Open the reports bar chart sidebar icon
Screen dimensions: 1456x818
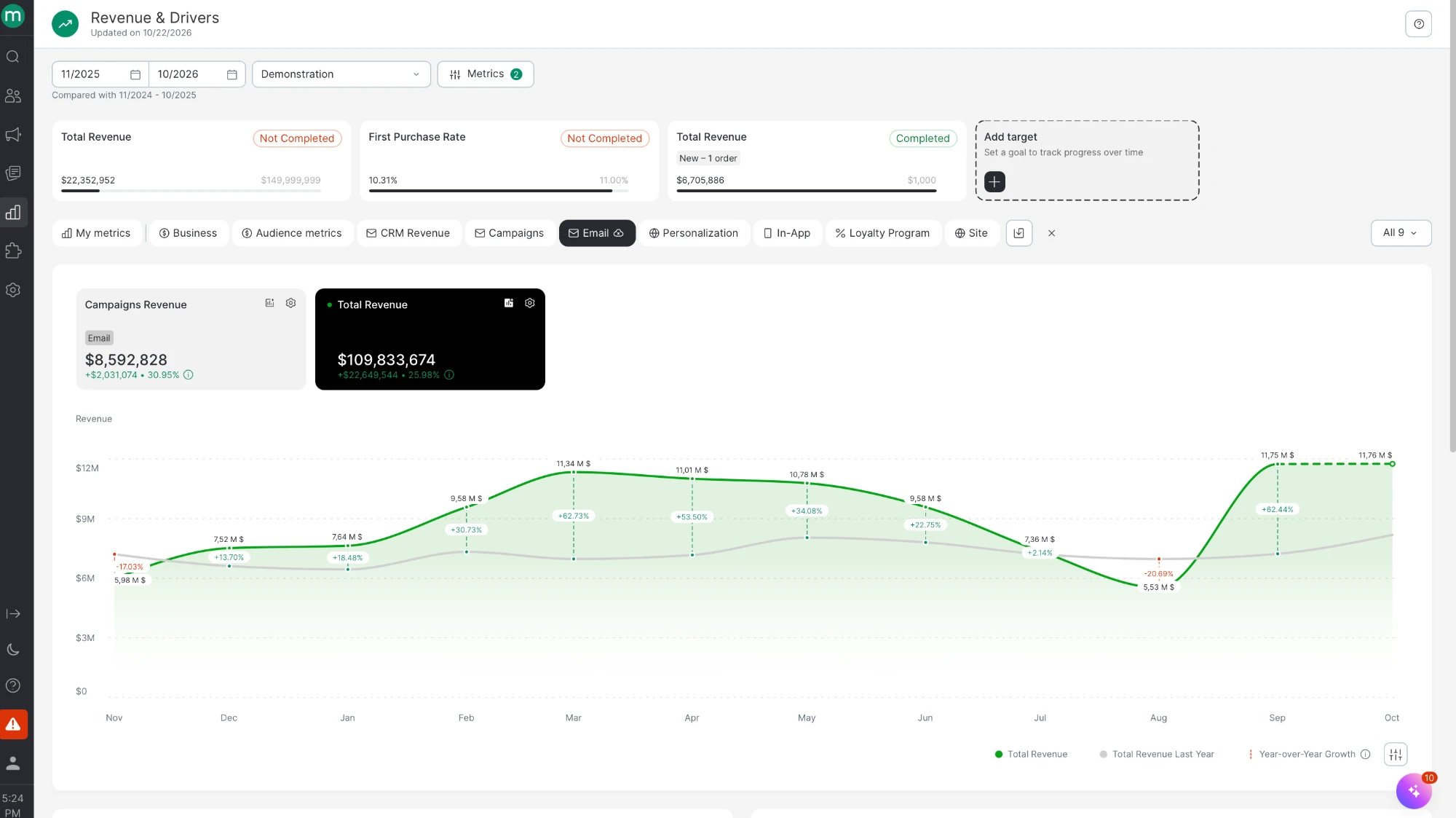coord(13,212)
